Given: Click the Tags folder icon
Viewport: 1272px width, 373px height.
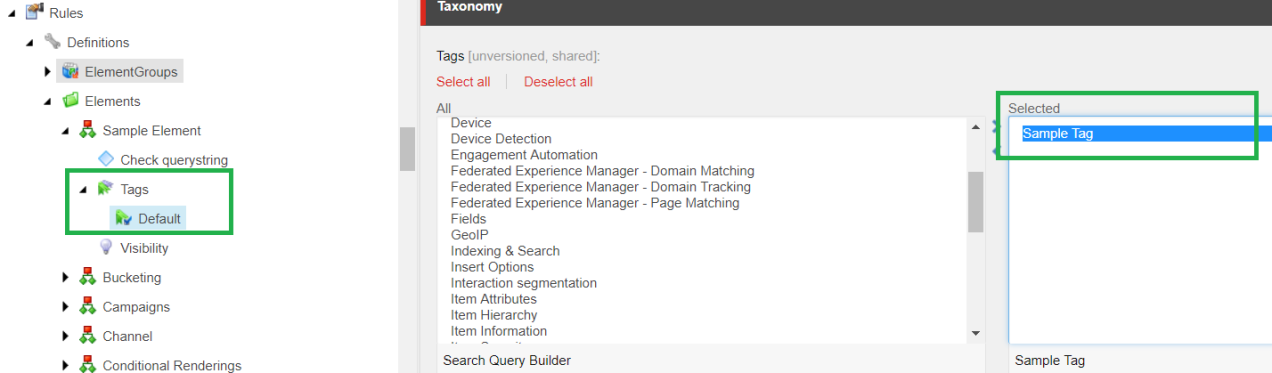Looking at the screenshot, I should point(106,189).
